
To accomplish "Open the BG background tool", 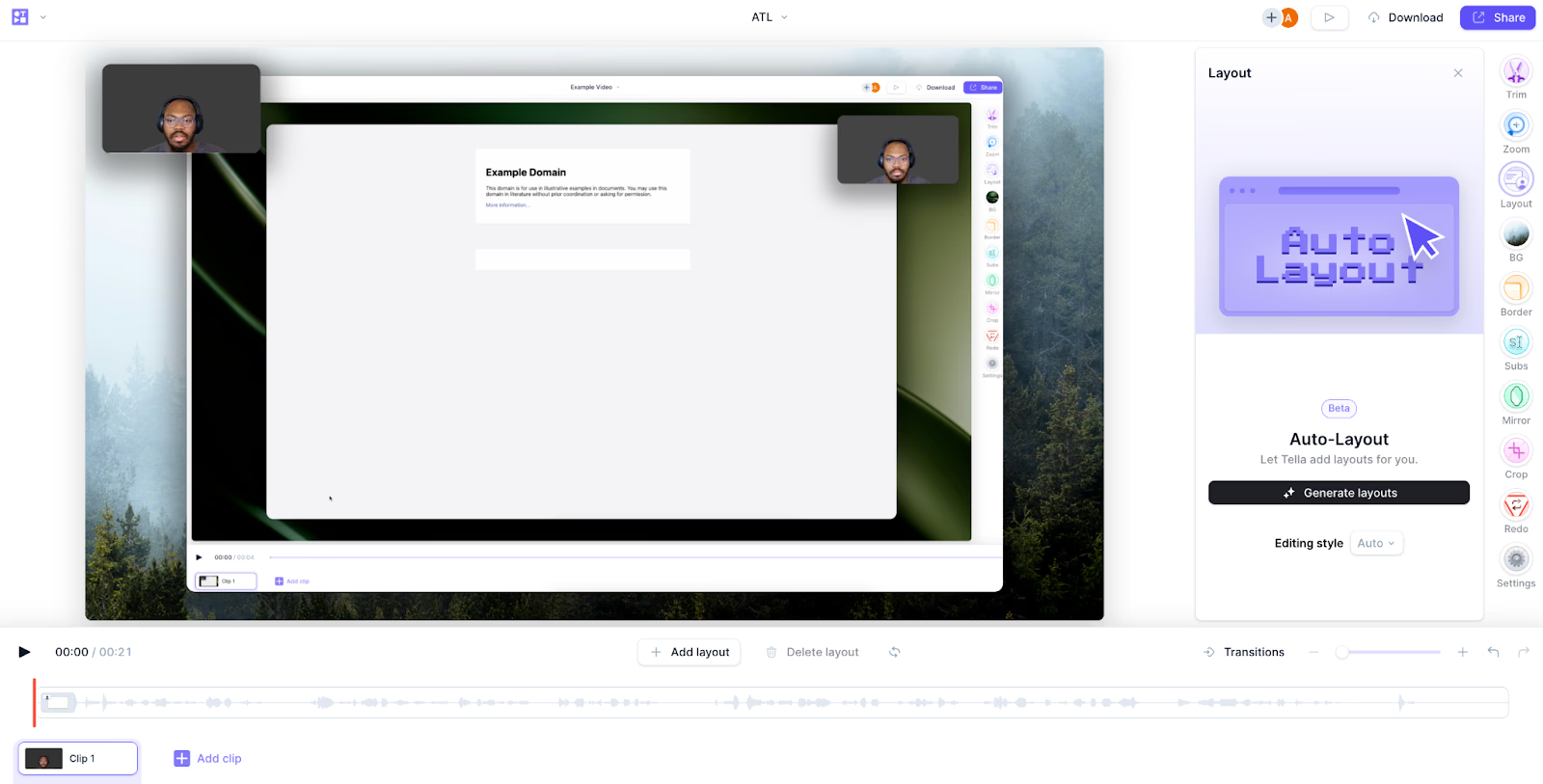I will pyautogui.click(x=1516, y=240).
